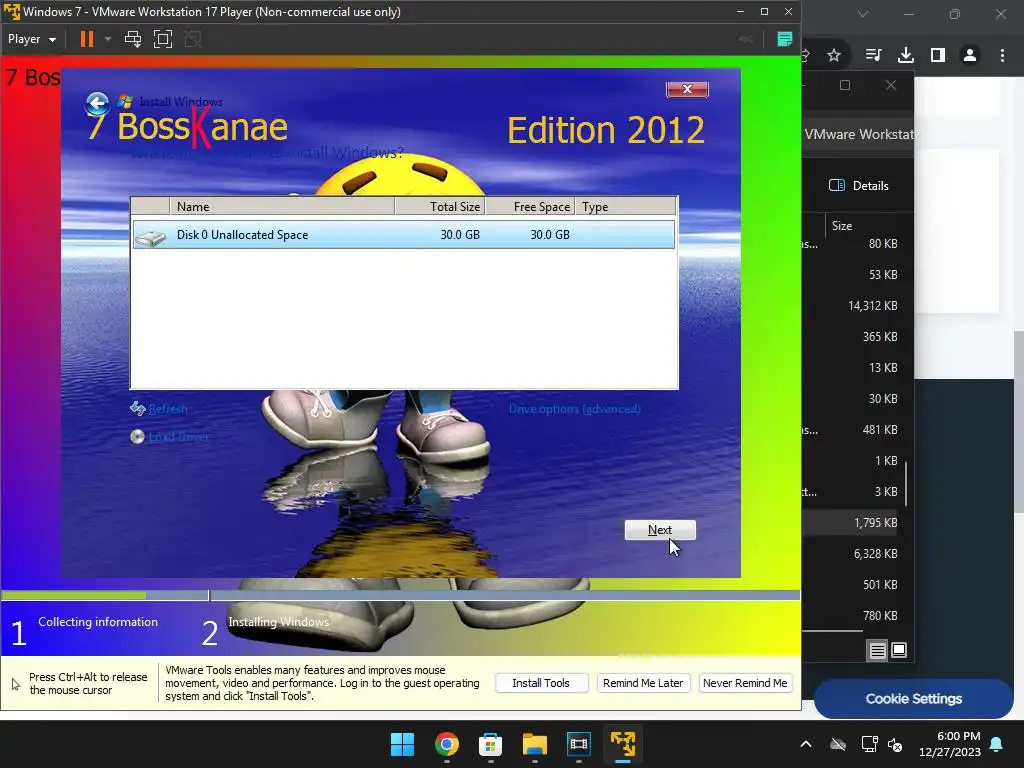Click the Next button in installer
Image resolution: width=1024 pixels, height=768 pixels.
tap(660, 530)
